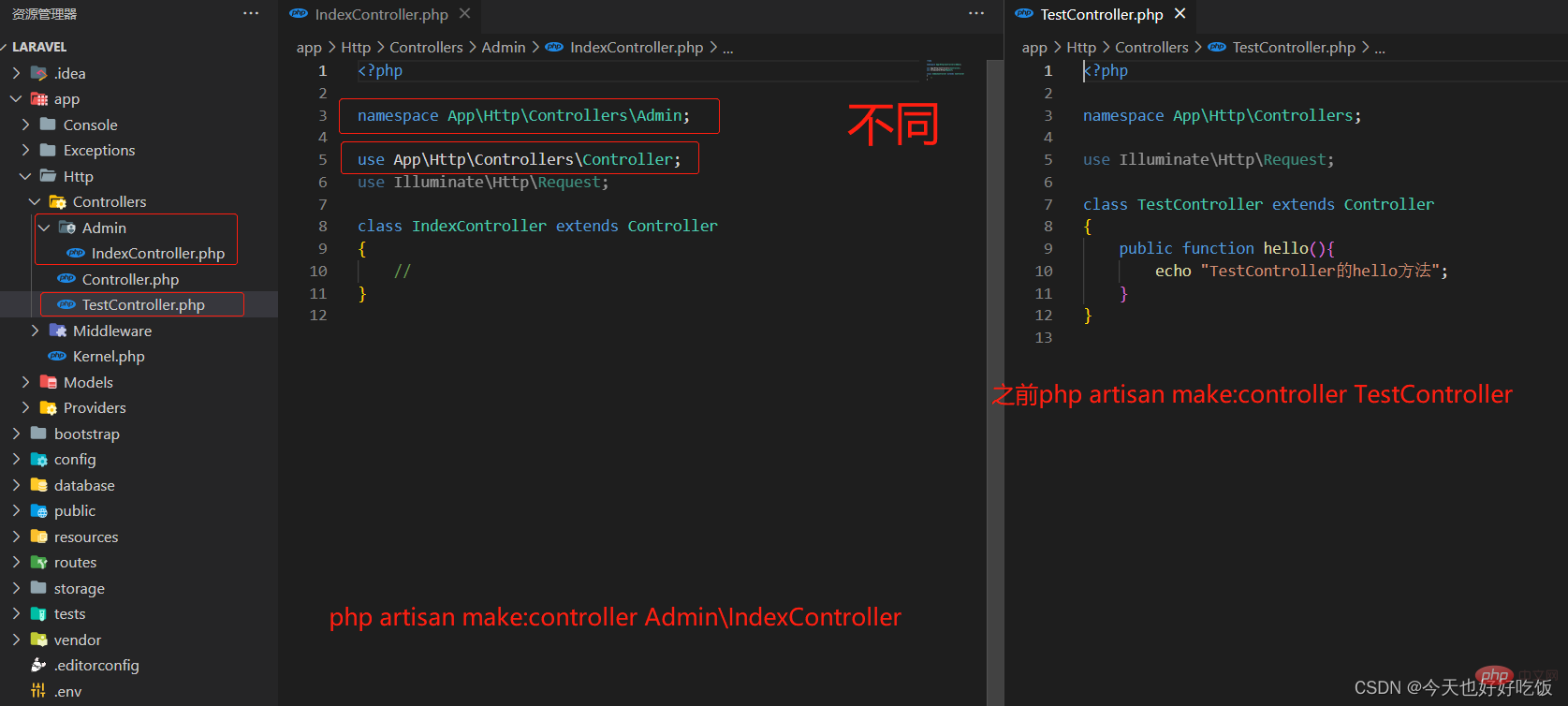Click the Middleware folder icon
Screen dimensions: 1568x706
click(x=58, y=331)
